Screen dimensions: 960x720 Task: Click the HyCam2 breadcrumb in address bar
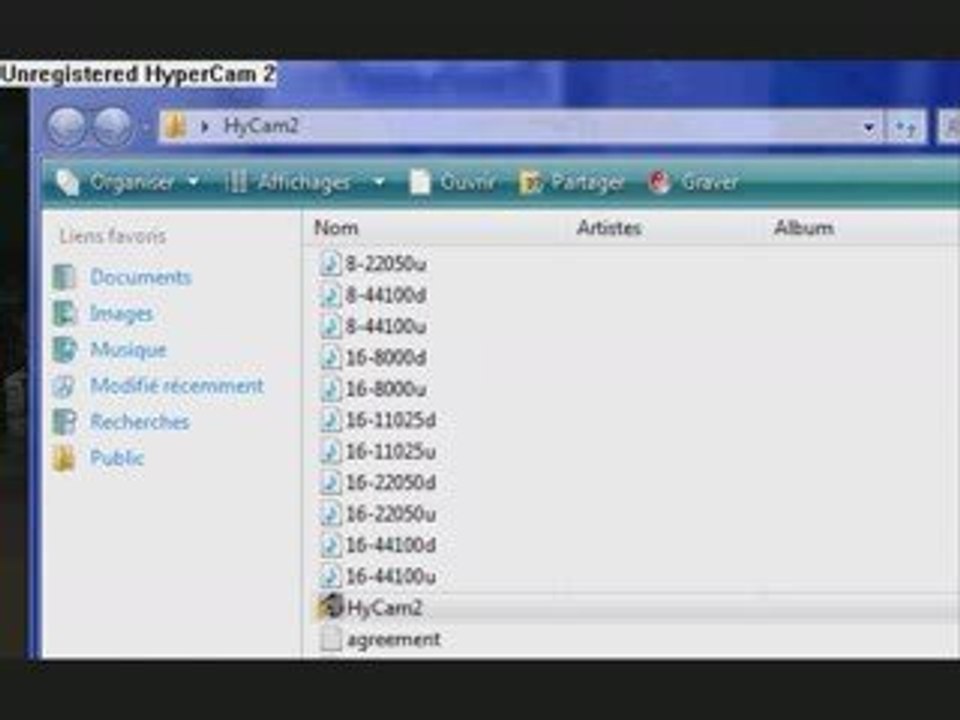[261, 126]
